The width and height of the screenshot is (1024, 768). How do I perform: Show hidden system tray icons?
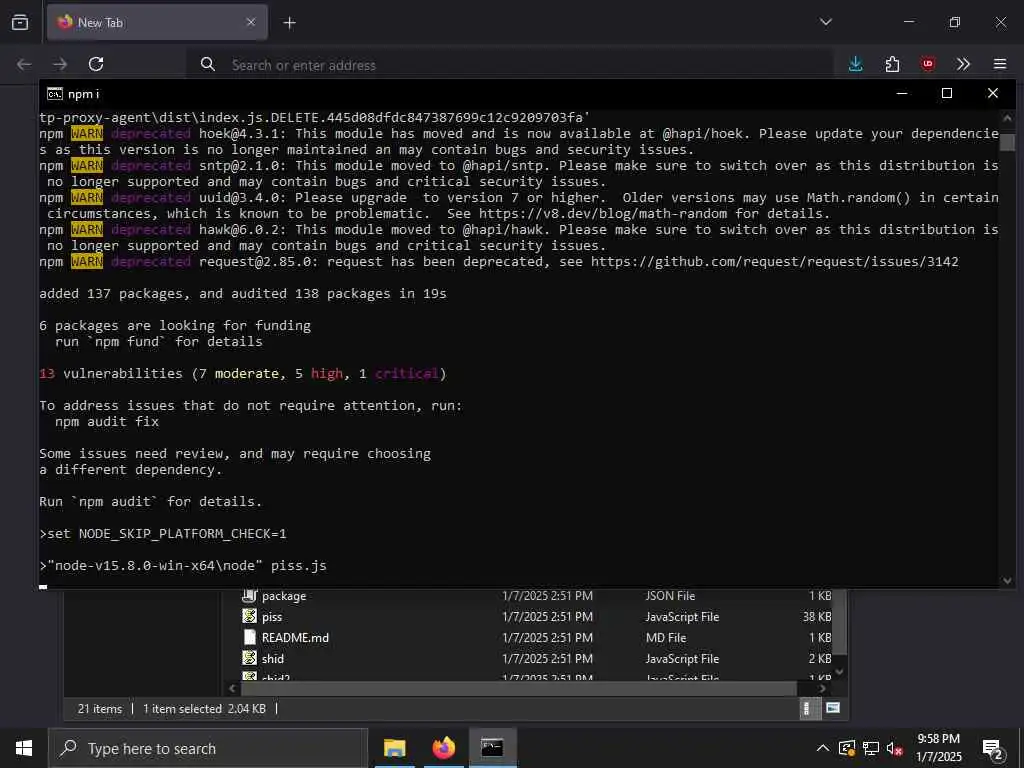coord(823,748)
